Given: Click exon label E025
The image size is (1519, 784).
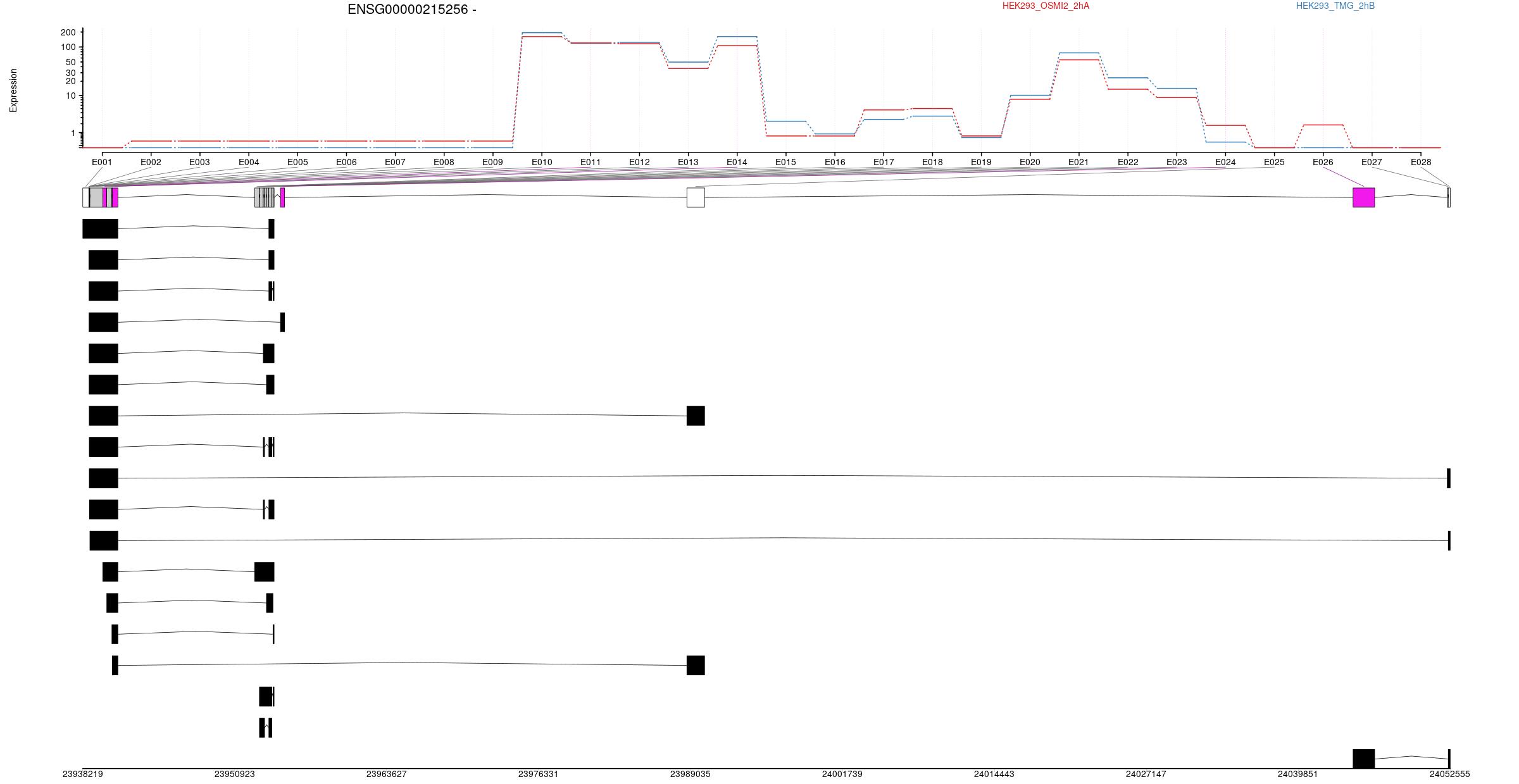Looking at the screenshot, I should click(x=1274, y=162).
